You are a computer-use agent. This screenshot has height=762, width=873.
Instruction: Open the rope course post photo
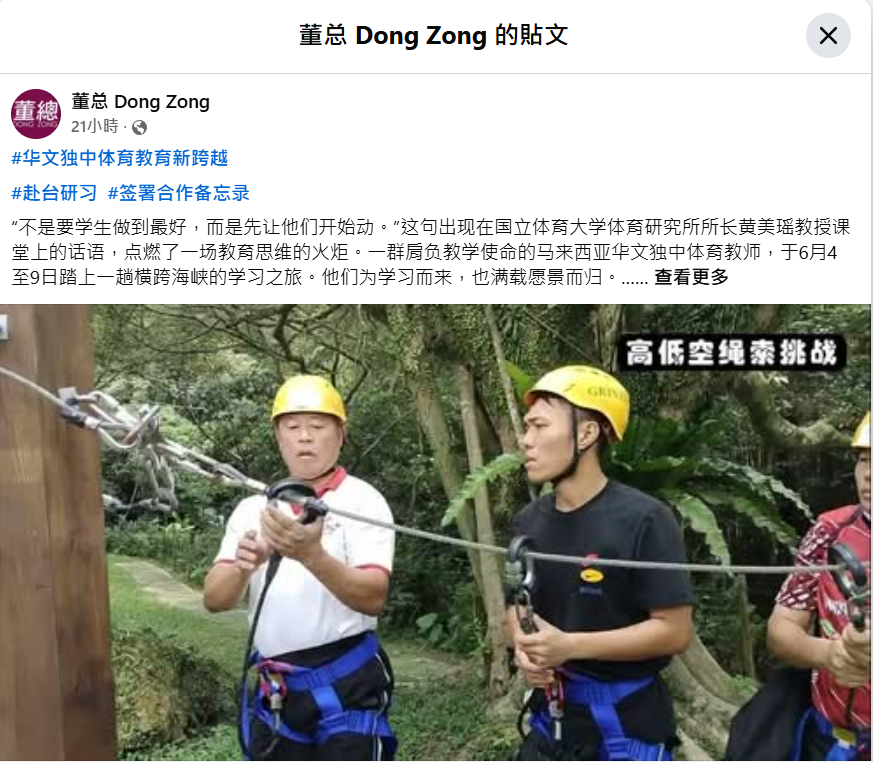tap(435, 533)
